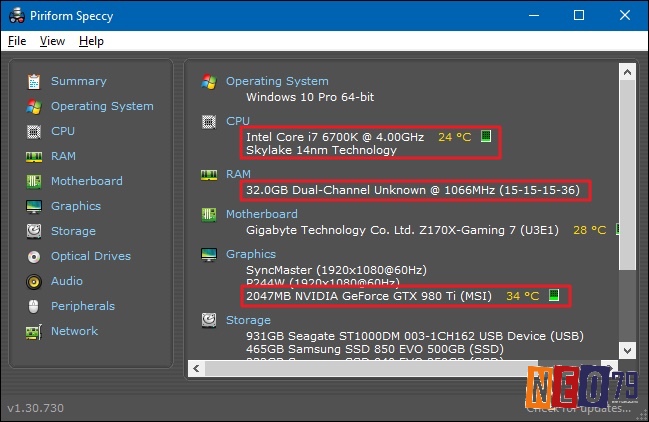Click '2047MB NVIDIA GeForce GTX 980 Ti (MSI)' line
The image size is (649, 422).
tap(369, 296)
